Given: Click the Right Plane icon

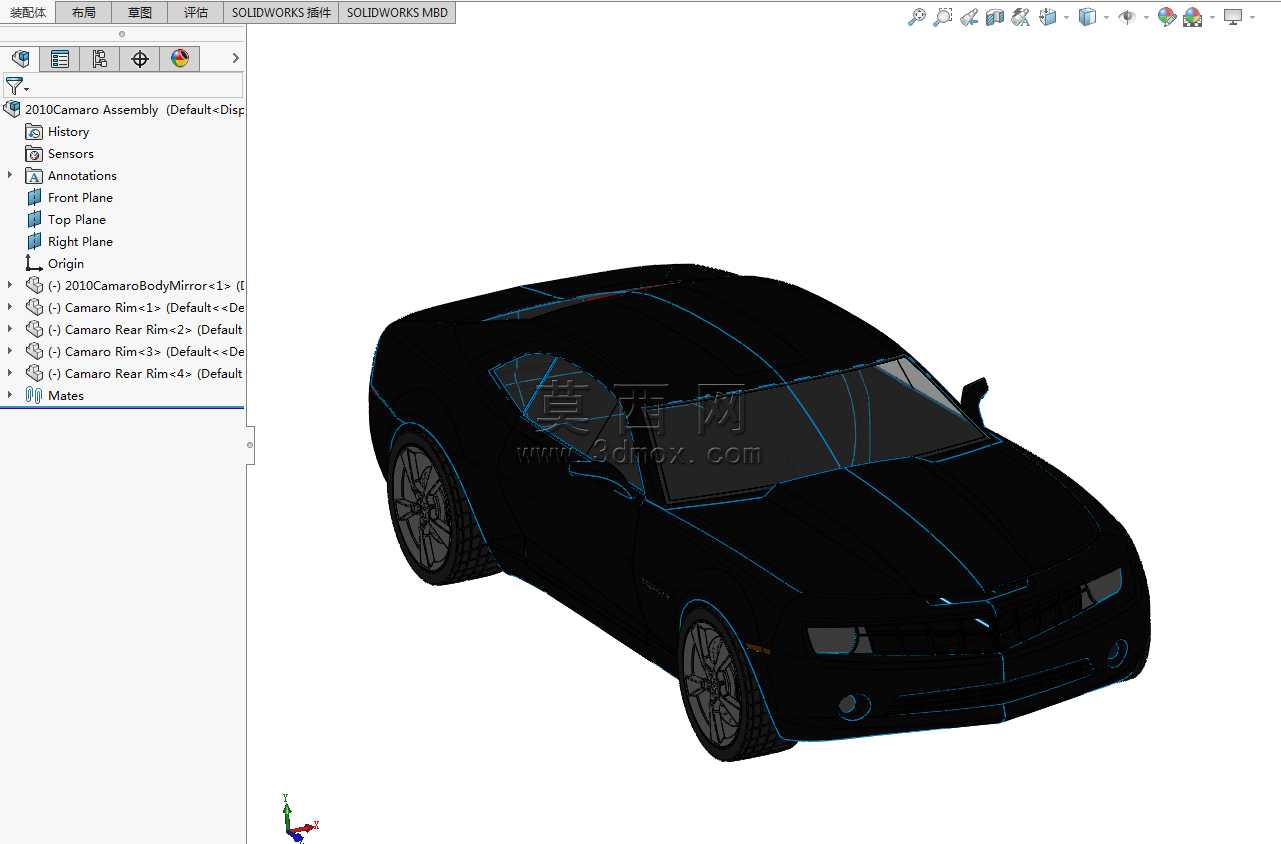Looking at the screenshot, I should [x=34, y=242].
